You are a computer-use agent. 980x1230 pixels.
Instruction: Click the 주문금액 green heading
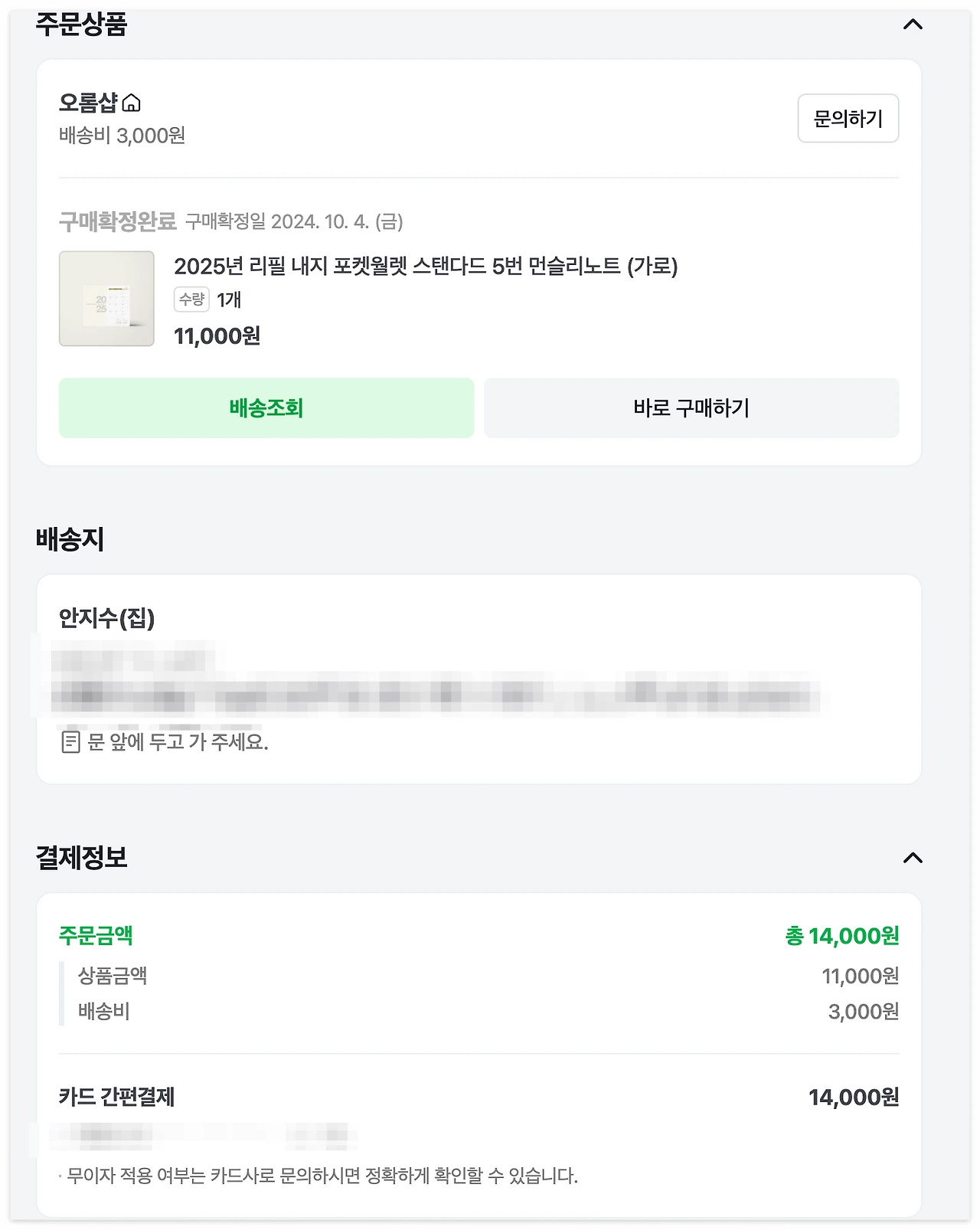pos(96,935)
